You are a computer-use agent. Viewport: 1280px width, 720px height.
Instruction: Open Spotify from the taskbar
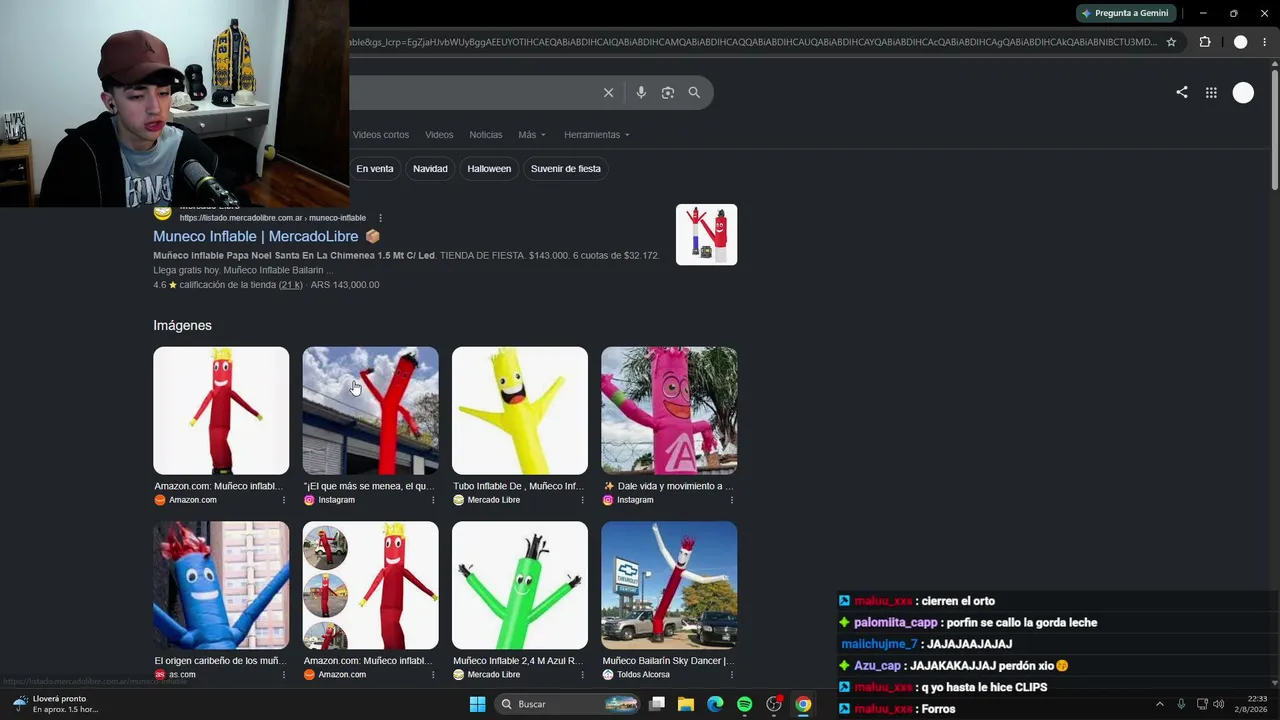[x=744, y=704]
